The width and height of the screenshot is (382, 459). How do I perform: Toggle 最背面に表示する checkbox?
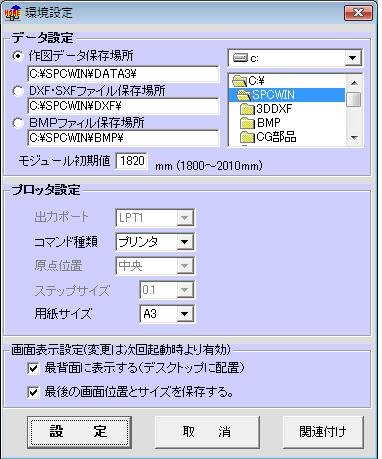coord(33,368)
